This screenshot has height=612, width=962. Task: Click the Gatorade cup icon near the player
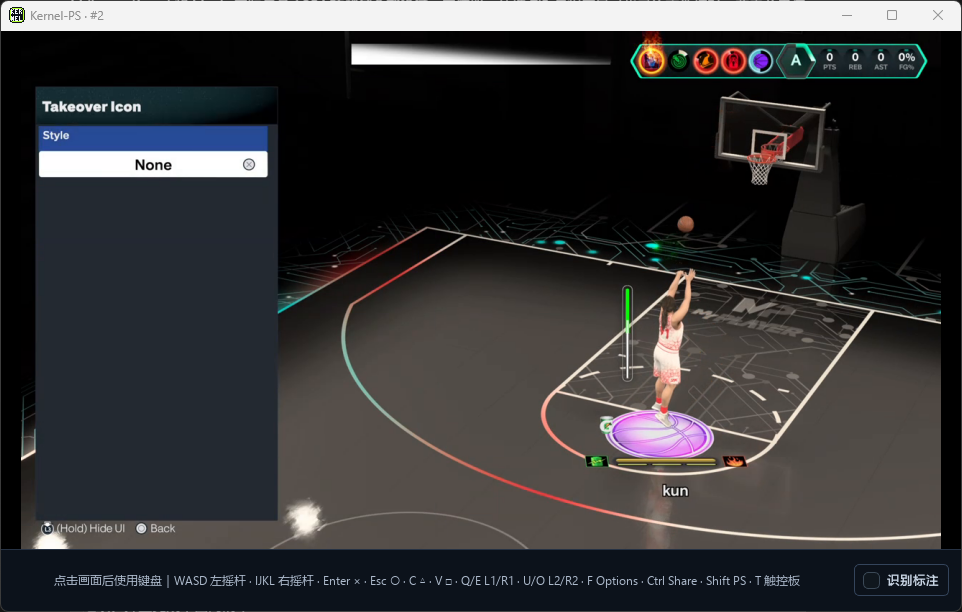coord(606,424)
